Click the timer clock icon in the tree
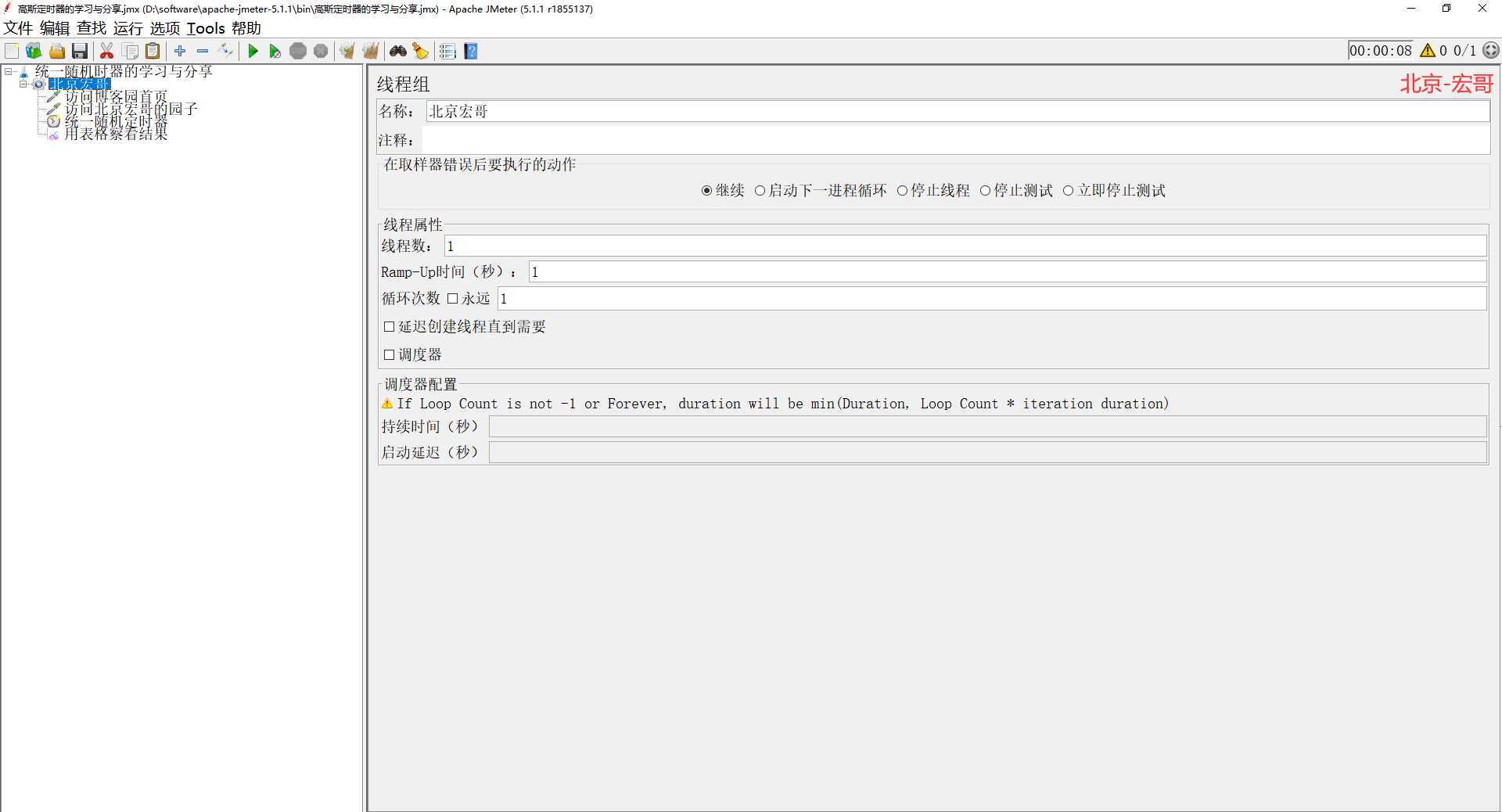1502x812 pixels. coord(53,121)
